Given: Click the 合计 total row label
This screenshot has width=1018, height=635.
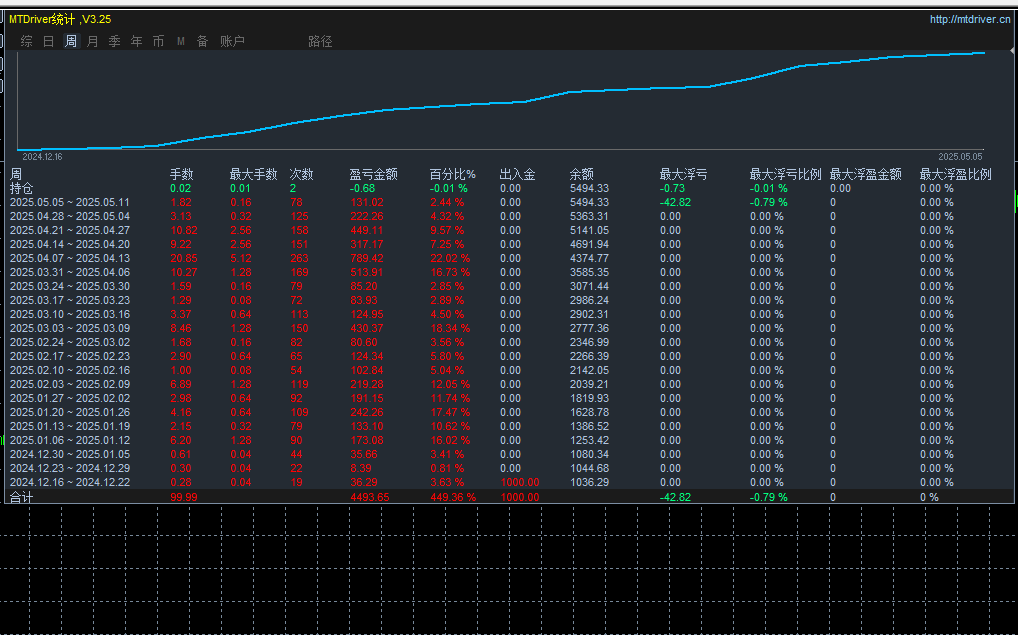Looking at the screenshot, I should coord(21,497).
